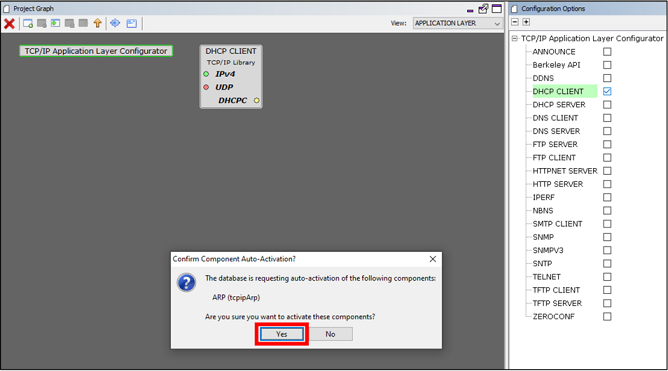Click the detach window icon in Project Graph header
668x371 pixels.
pos(483,9)
